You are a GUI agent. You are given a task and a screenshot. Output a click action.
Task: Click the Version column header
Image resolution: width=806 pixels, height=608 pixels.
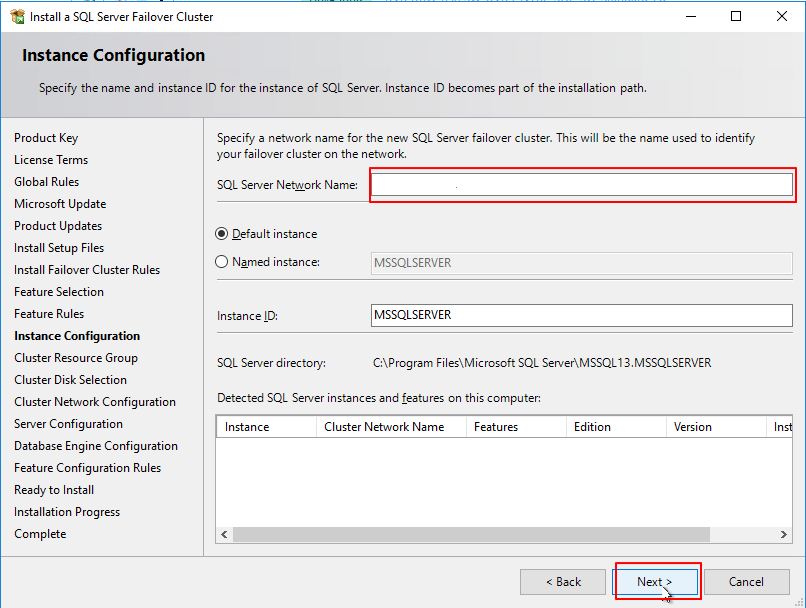click(716, 427)
